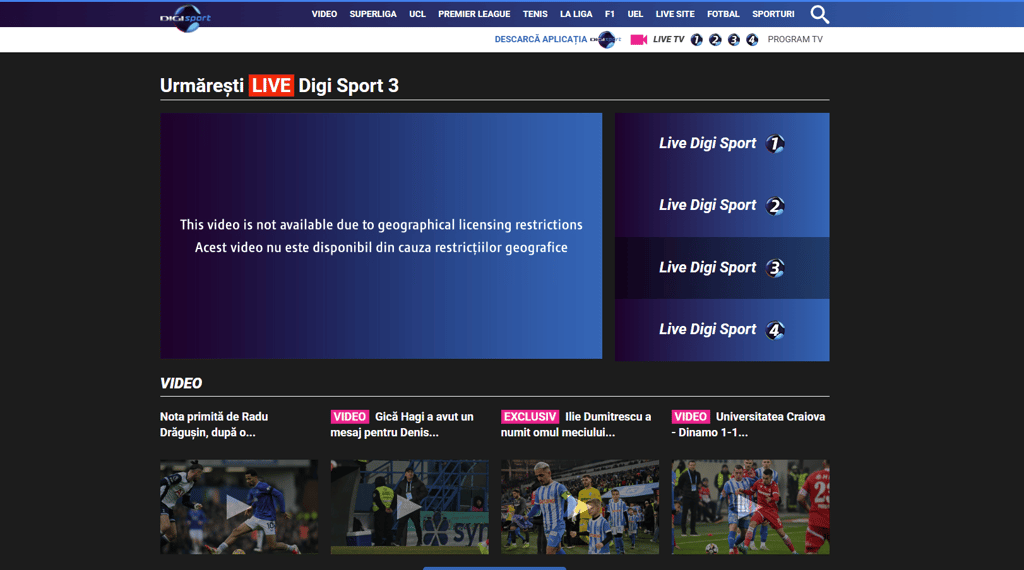The width and height of the screenshot is (1024, 570).
Task: Click the Digi Sport app logo beside Descarcă Aplicația
Action: pyautogui.click(x=606, y=40)
